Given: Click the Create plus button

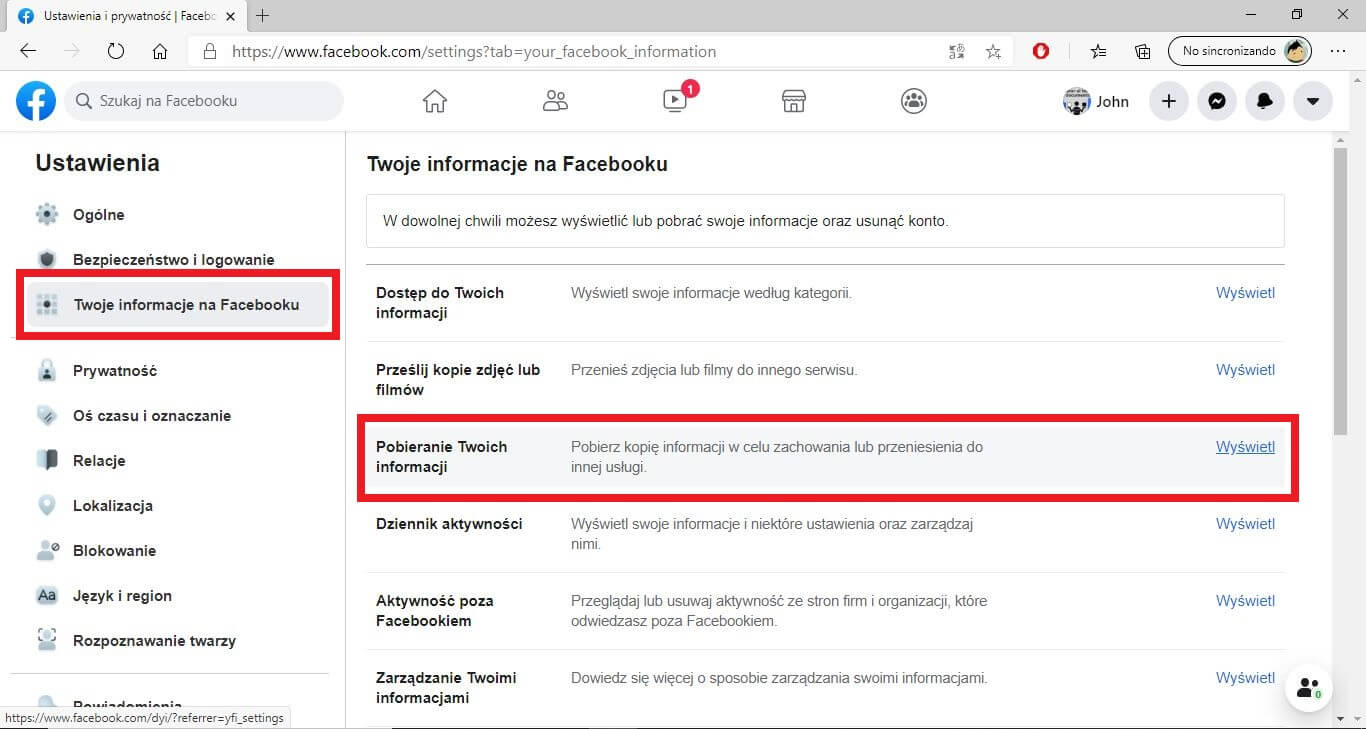Looking at the screenshot, I should [1168, 101].
